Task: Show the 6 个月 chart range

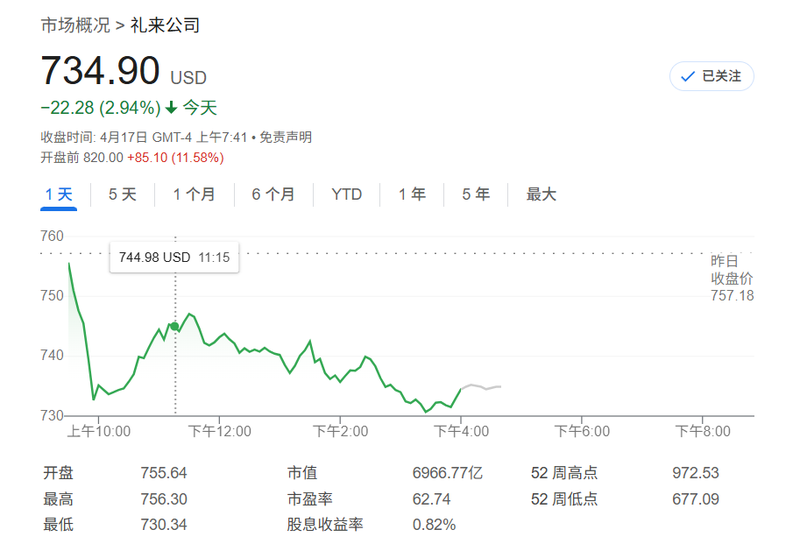Action: 273,194
